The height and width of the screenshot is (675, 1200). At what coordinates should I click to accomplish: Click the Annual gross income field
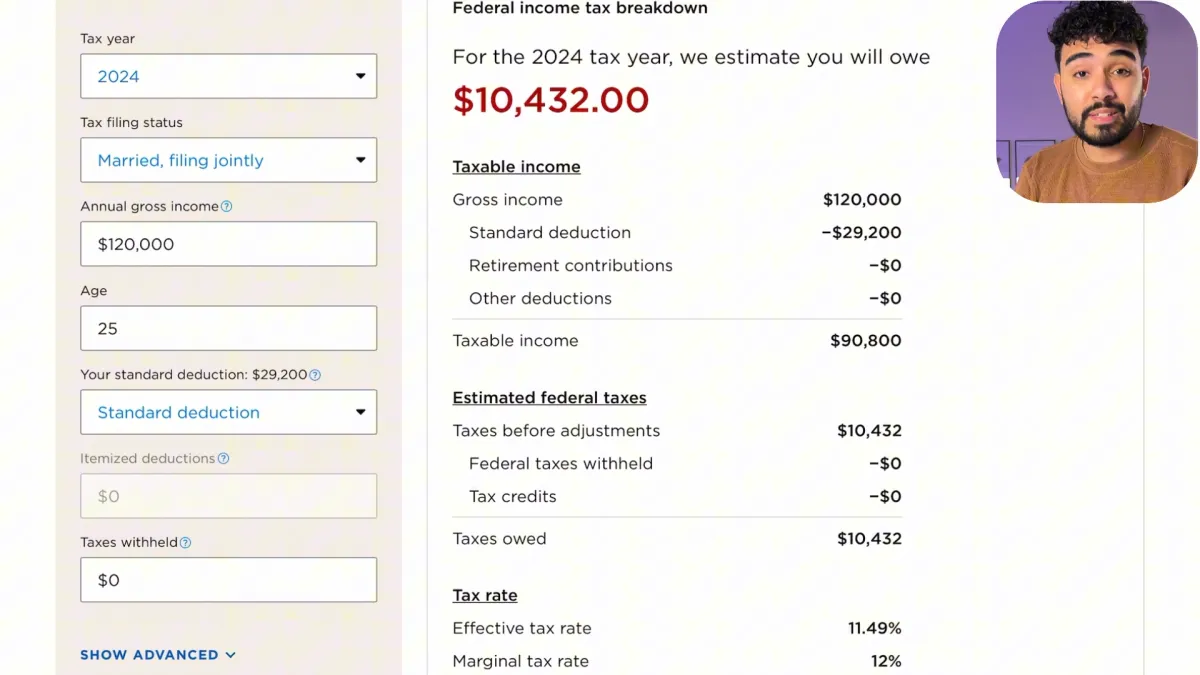pyautogui.click(x=228, y=244)
